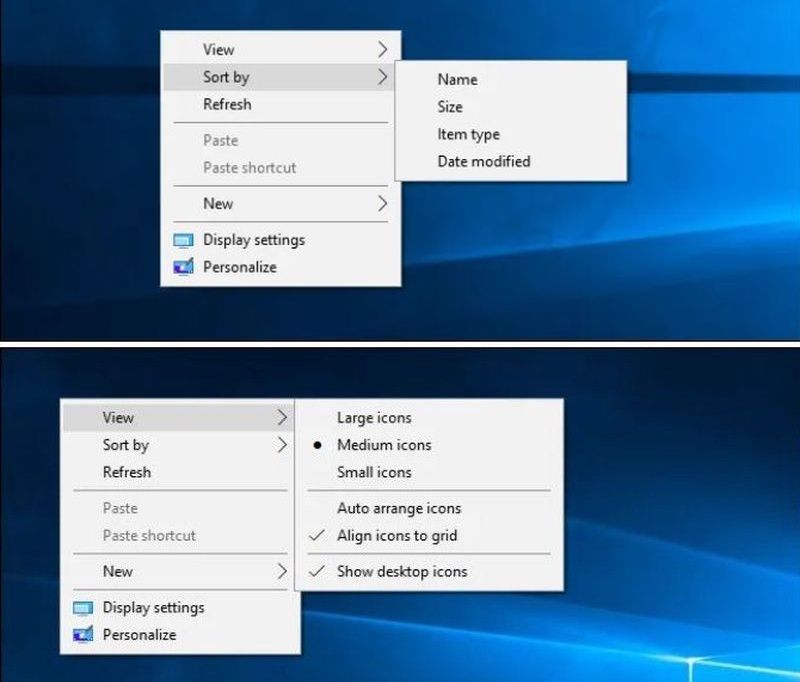The height and width of the screenshot is (682, 800).
Task: Sort desktop icons by Name
Action: [x=511, y=80]
